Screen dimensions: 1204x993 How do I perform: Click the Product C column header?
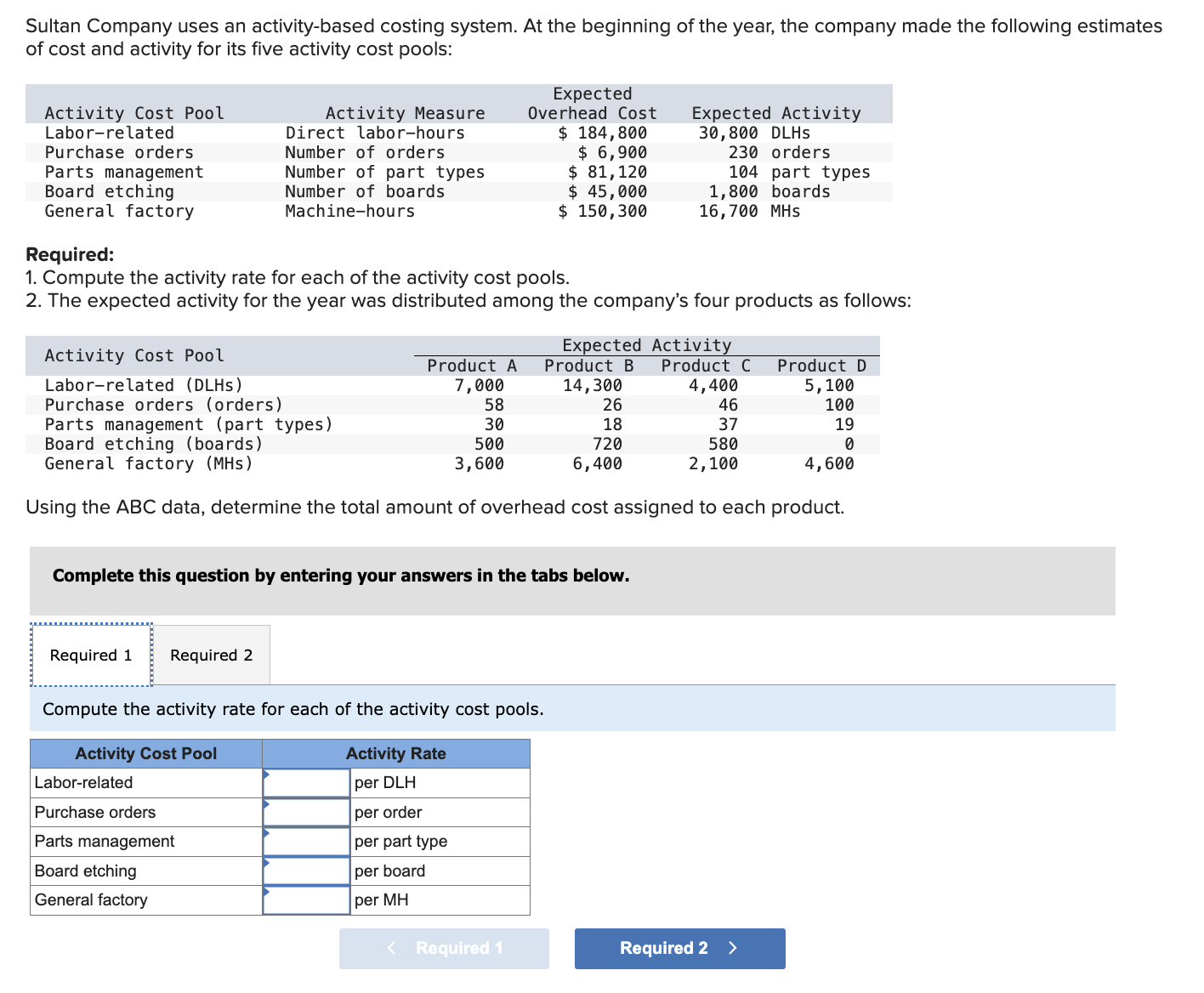pyautogui.click(x=707, y=366)
